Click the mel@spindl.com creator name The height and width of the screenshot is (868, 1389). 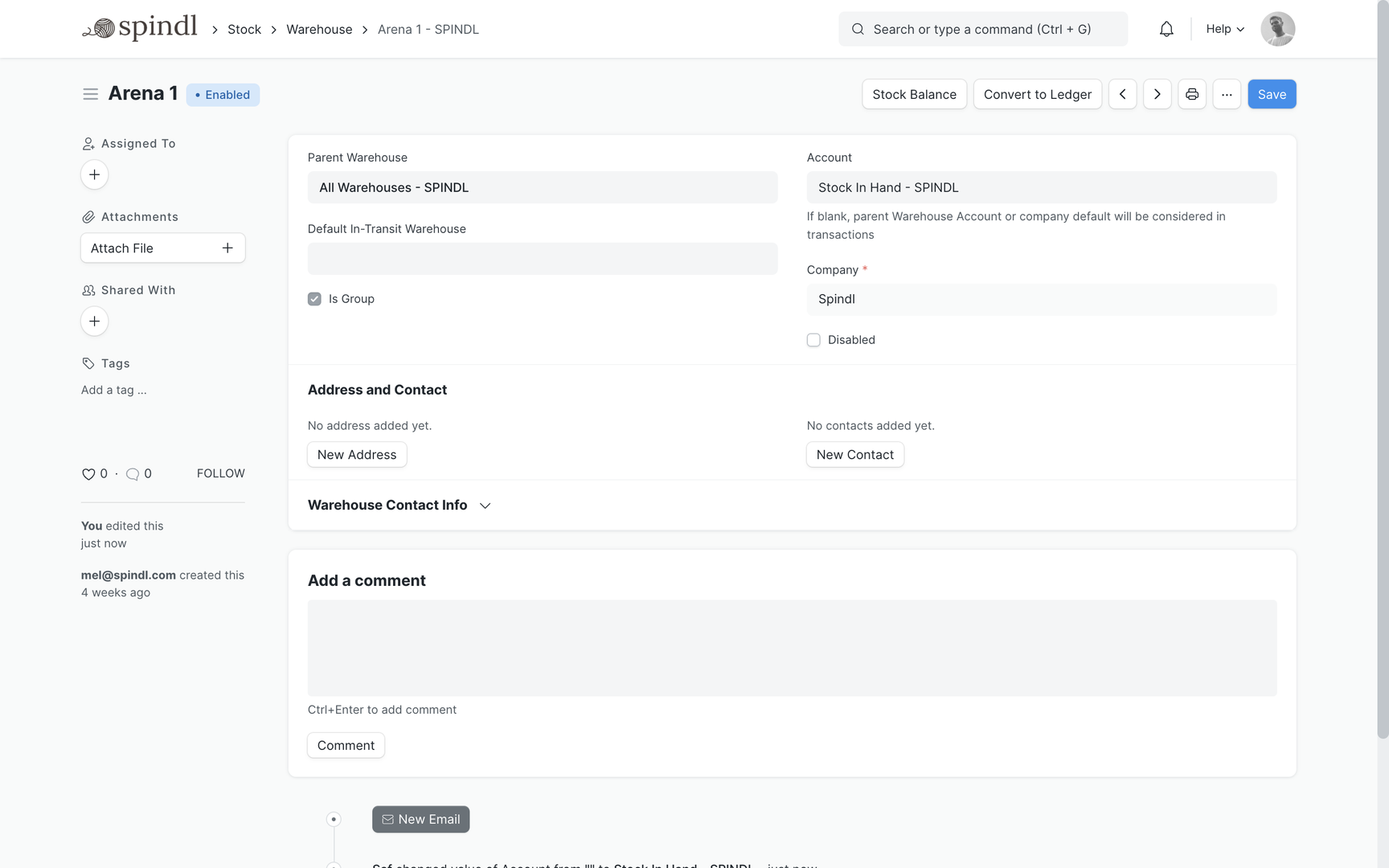coord(129,575)
